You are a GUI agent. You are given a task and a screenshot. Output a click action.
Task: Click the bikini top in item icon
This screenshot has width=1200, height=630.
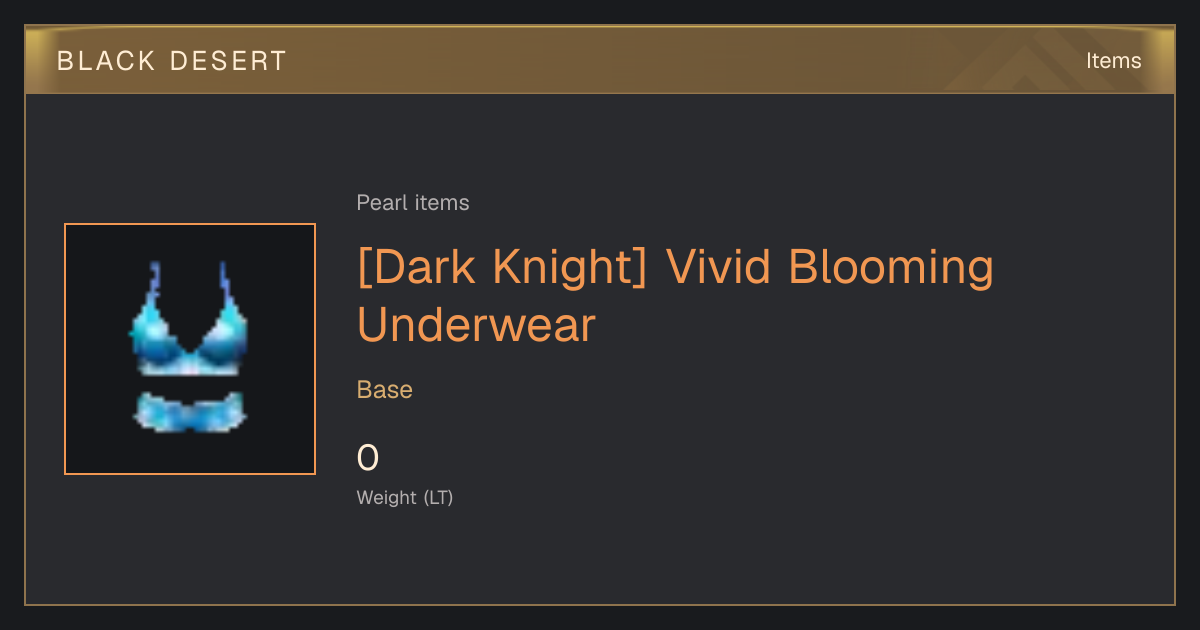[x=190, y=320]
